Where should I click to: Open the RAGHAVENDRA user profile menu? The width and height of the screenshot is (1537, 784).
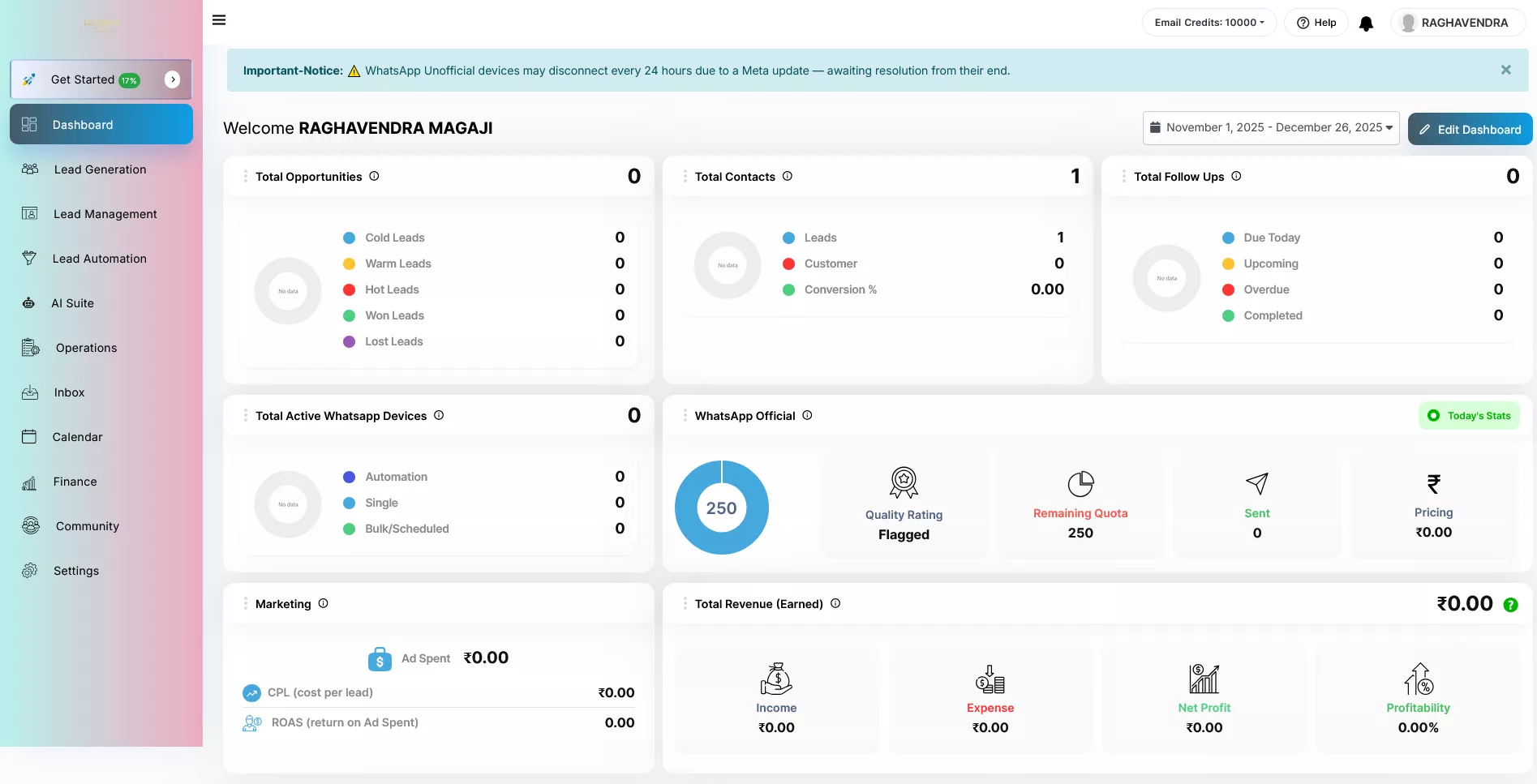(x=1457, y=23)
